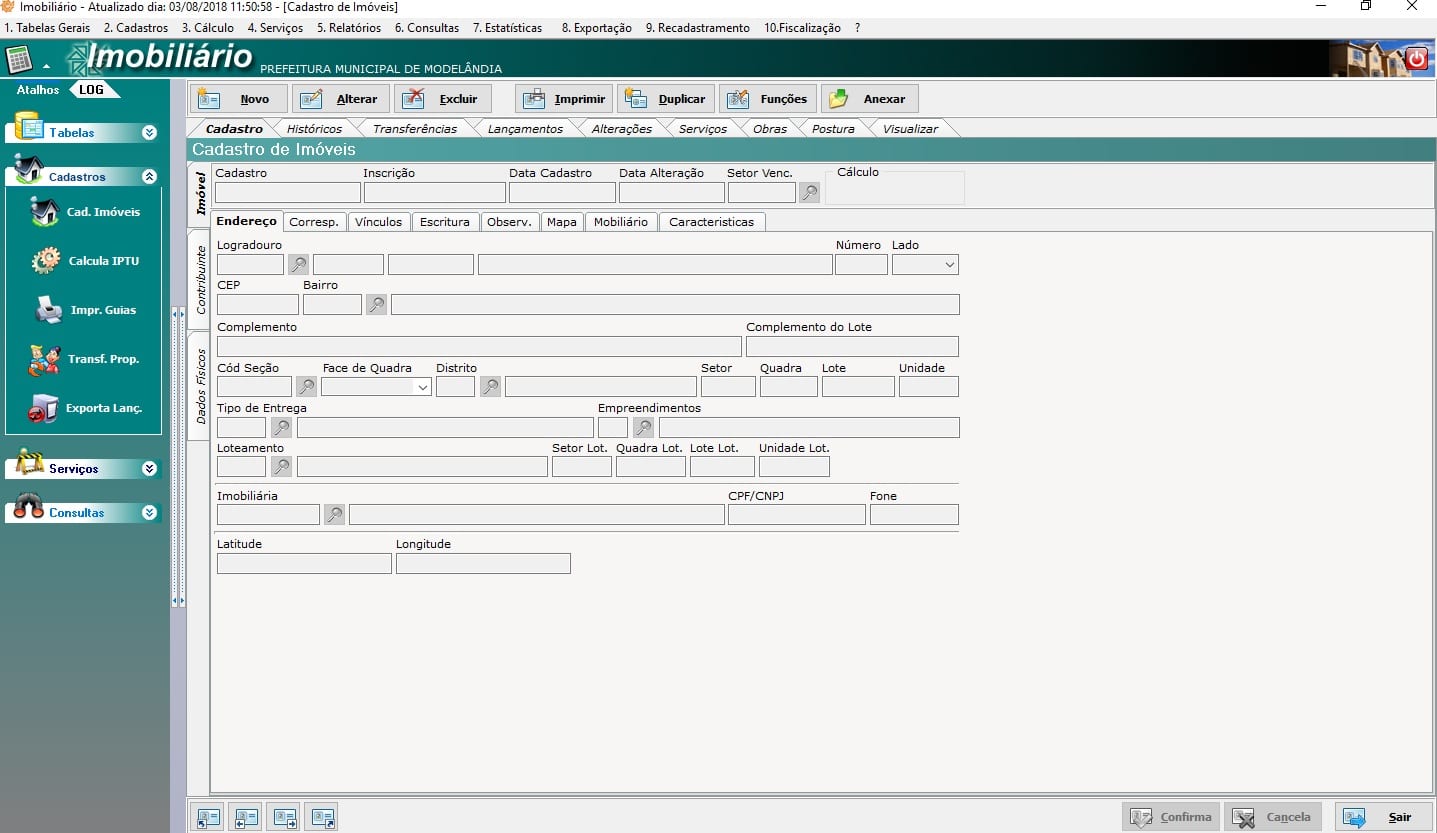Open Cad. Imóveis shortcut in sidebar
This screenshot has height=833, width=1437.
[x=85, y=212]
